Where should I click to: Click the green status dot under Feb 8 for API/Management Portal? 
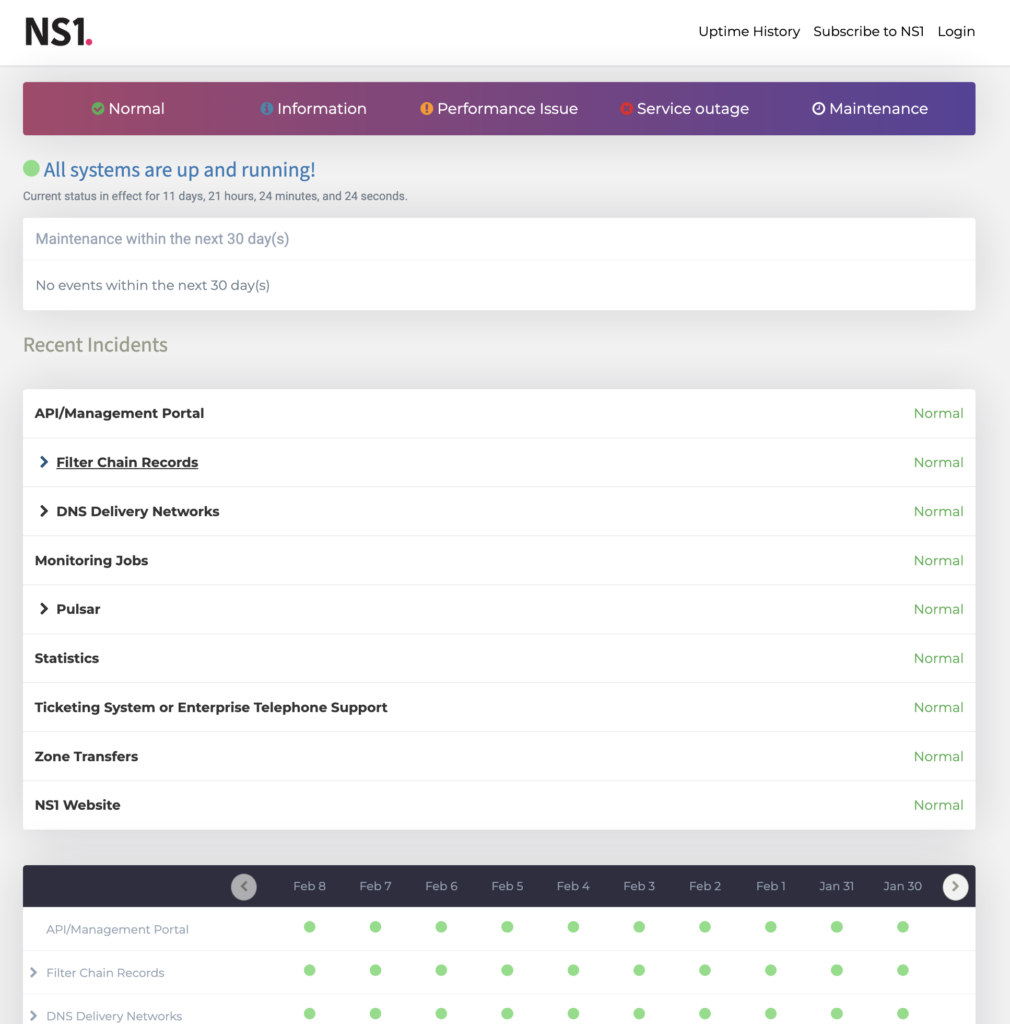(x=310, y=928)
